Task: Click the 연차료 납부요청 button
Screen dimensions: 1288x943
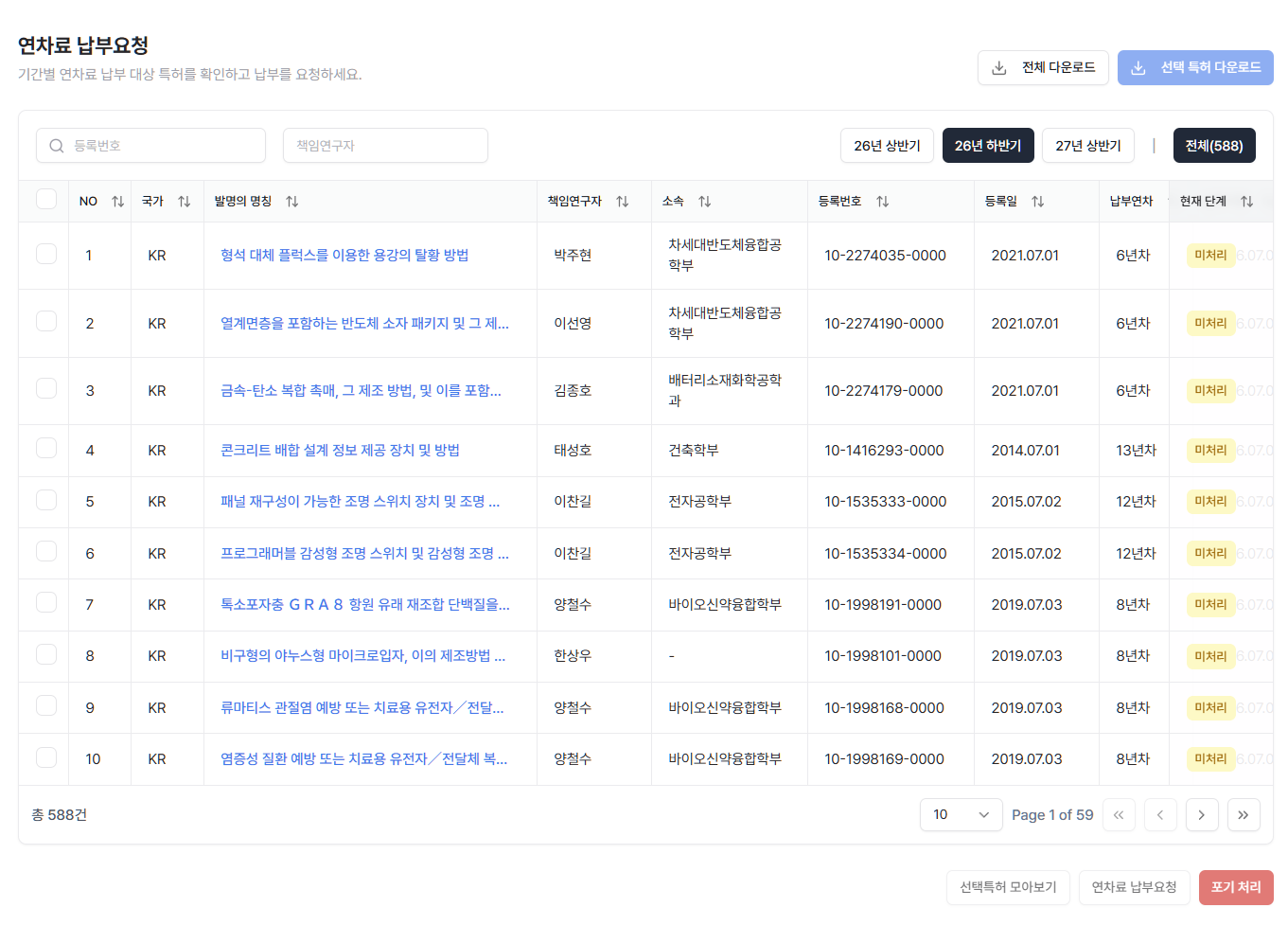Action: [1134, 887]
